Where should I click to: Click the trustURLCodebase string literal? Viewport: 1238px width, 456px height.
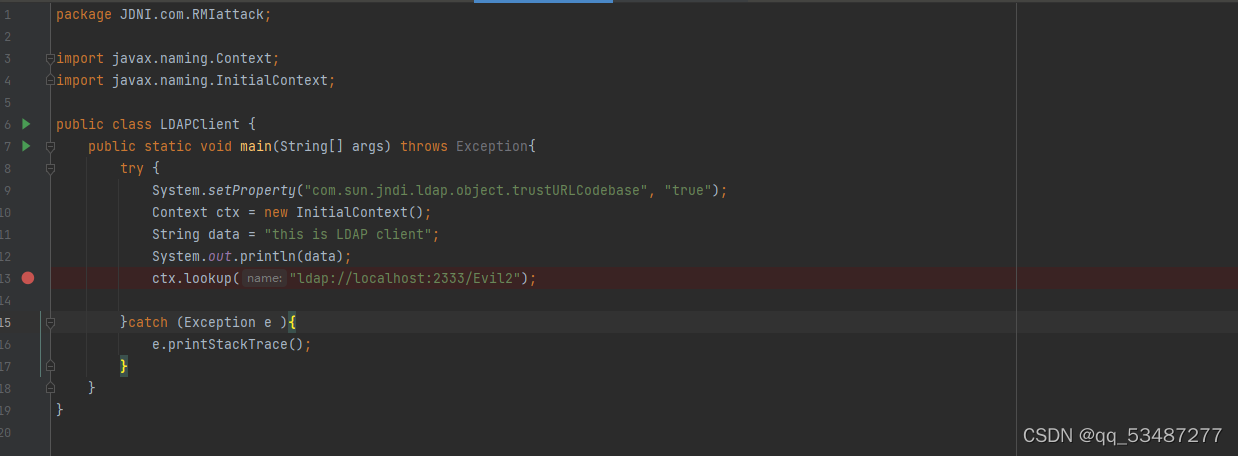pyautogui.click(x=476, y=190)
